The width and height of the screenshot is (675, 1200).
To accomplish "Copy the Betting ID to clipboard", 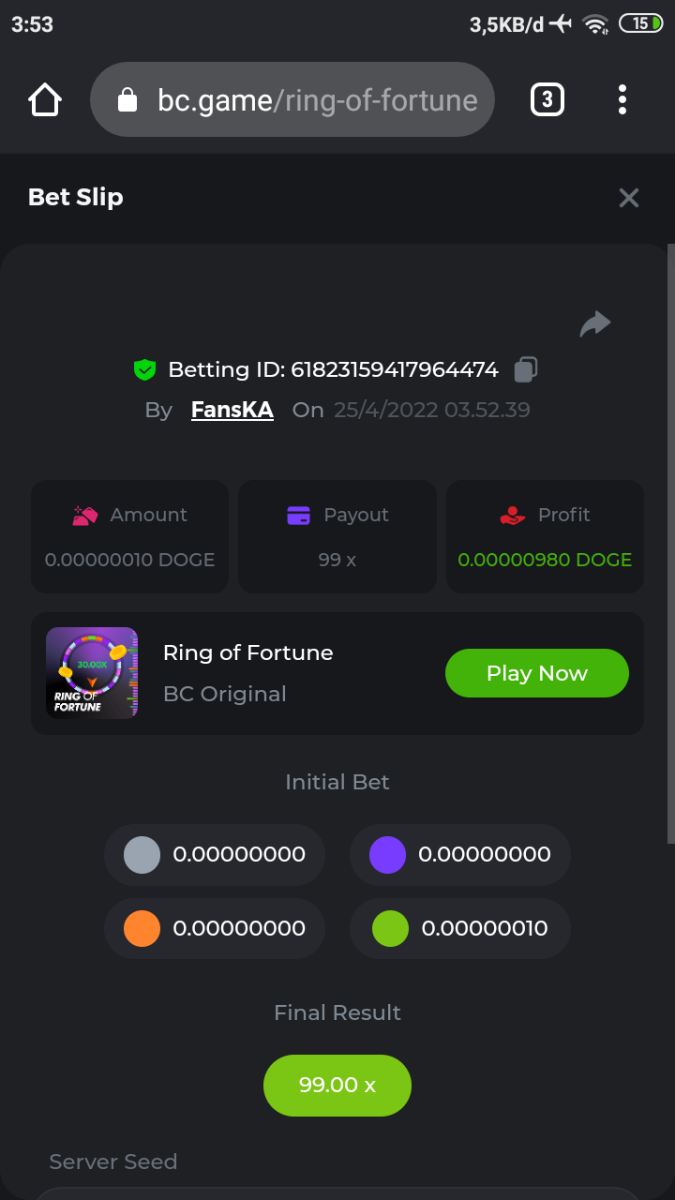I will tap(525, 370).
